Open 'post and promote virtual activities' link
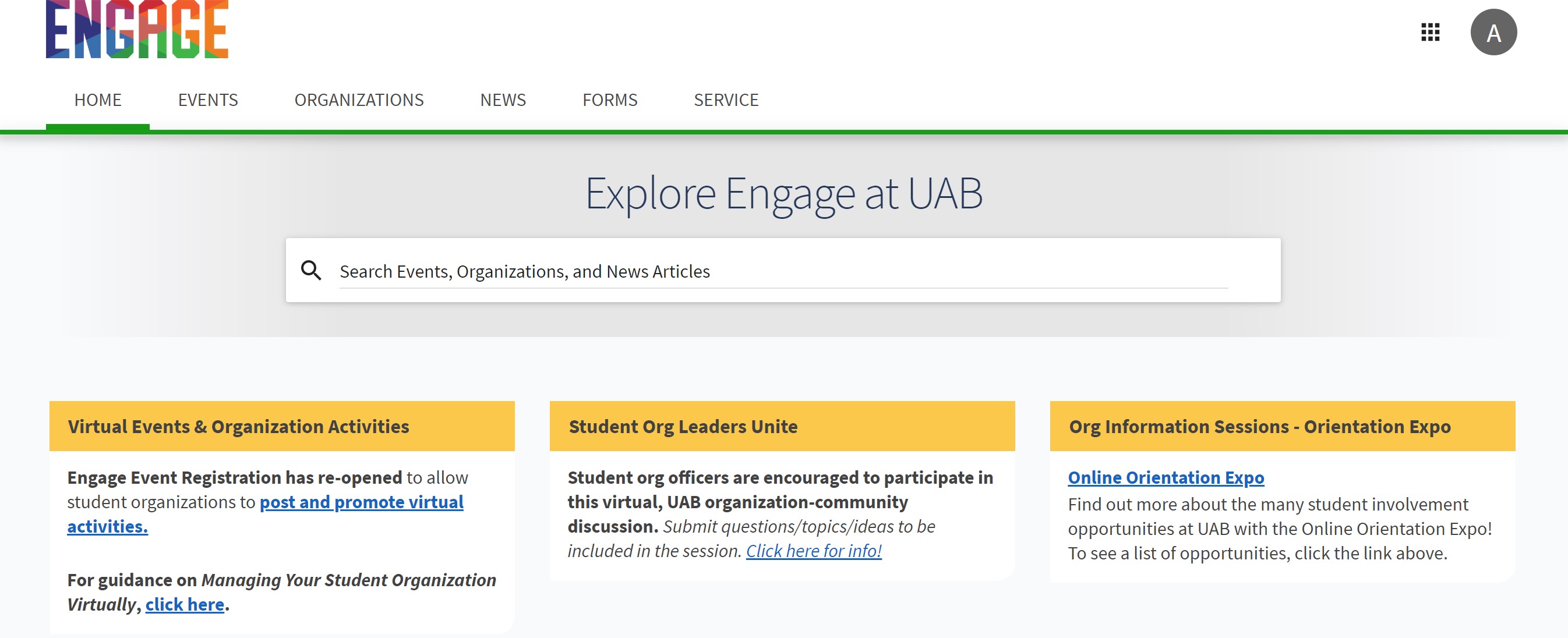 [x=361, y=502]
